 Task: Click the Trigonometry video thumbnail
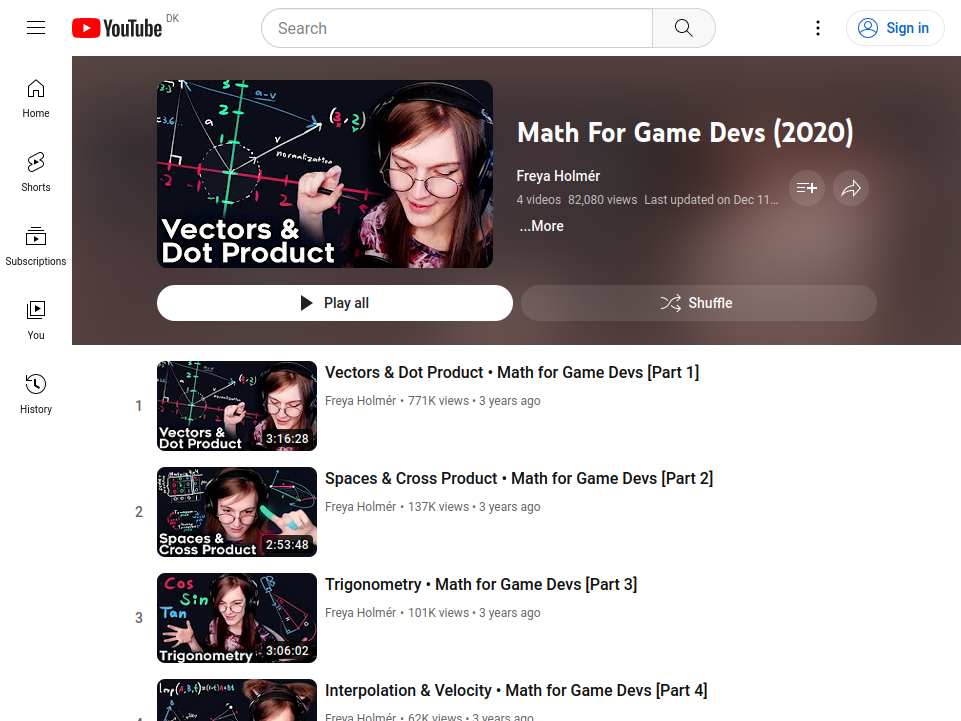237,618
